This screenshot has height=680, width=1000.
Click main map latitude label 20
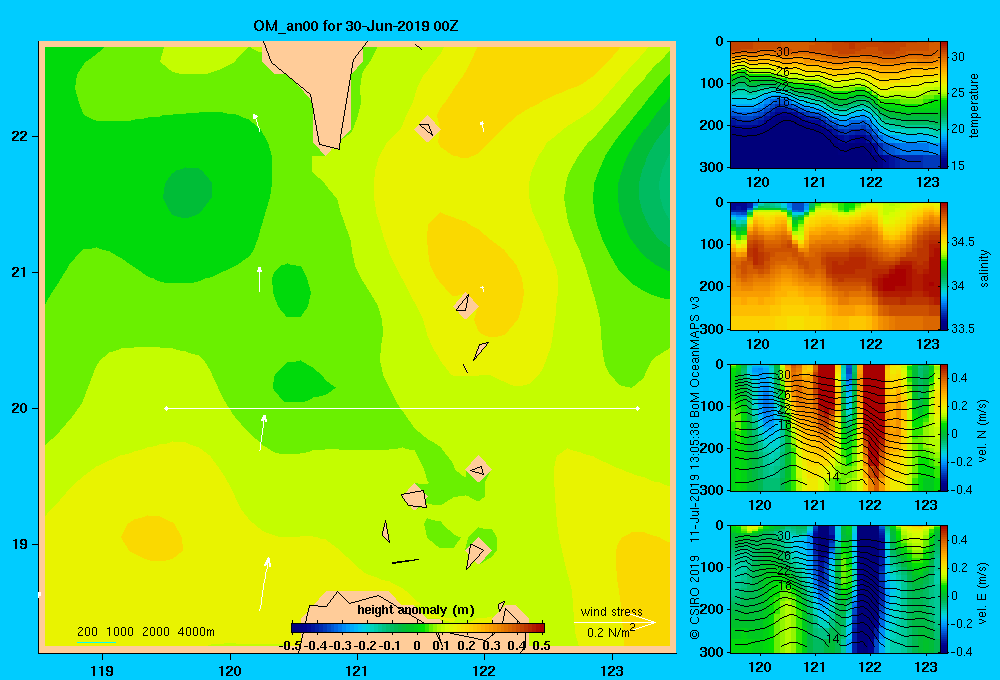(x=20, y=408)
